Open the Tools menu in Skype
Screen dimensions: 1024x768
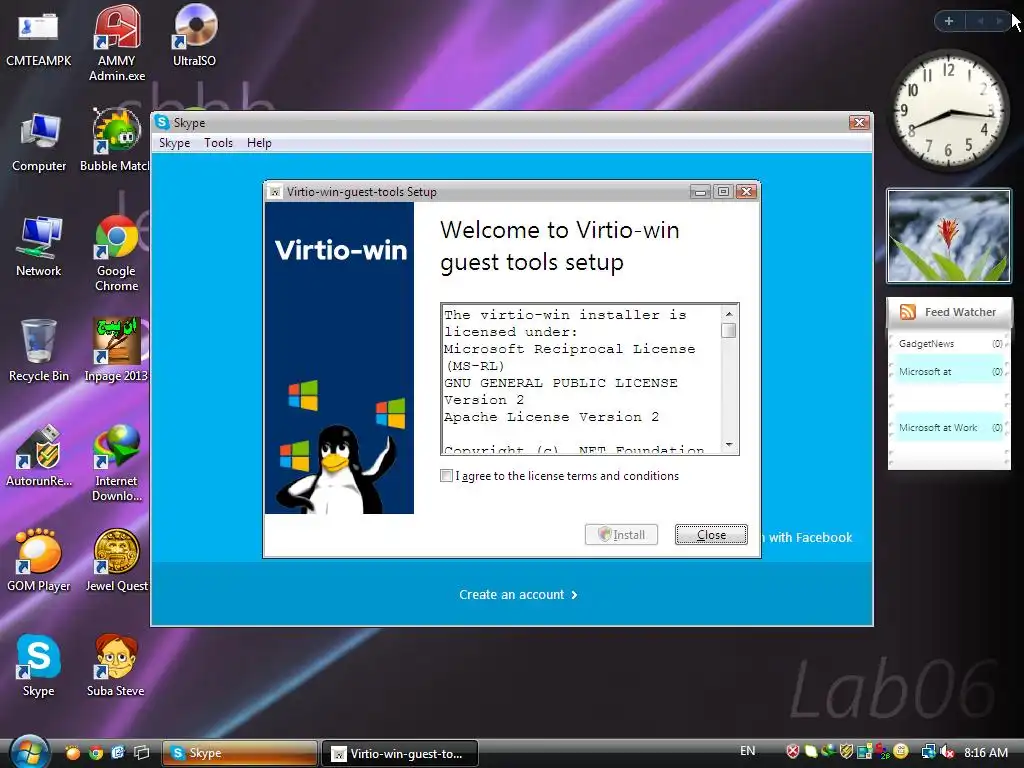pos(218,143)
